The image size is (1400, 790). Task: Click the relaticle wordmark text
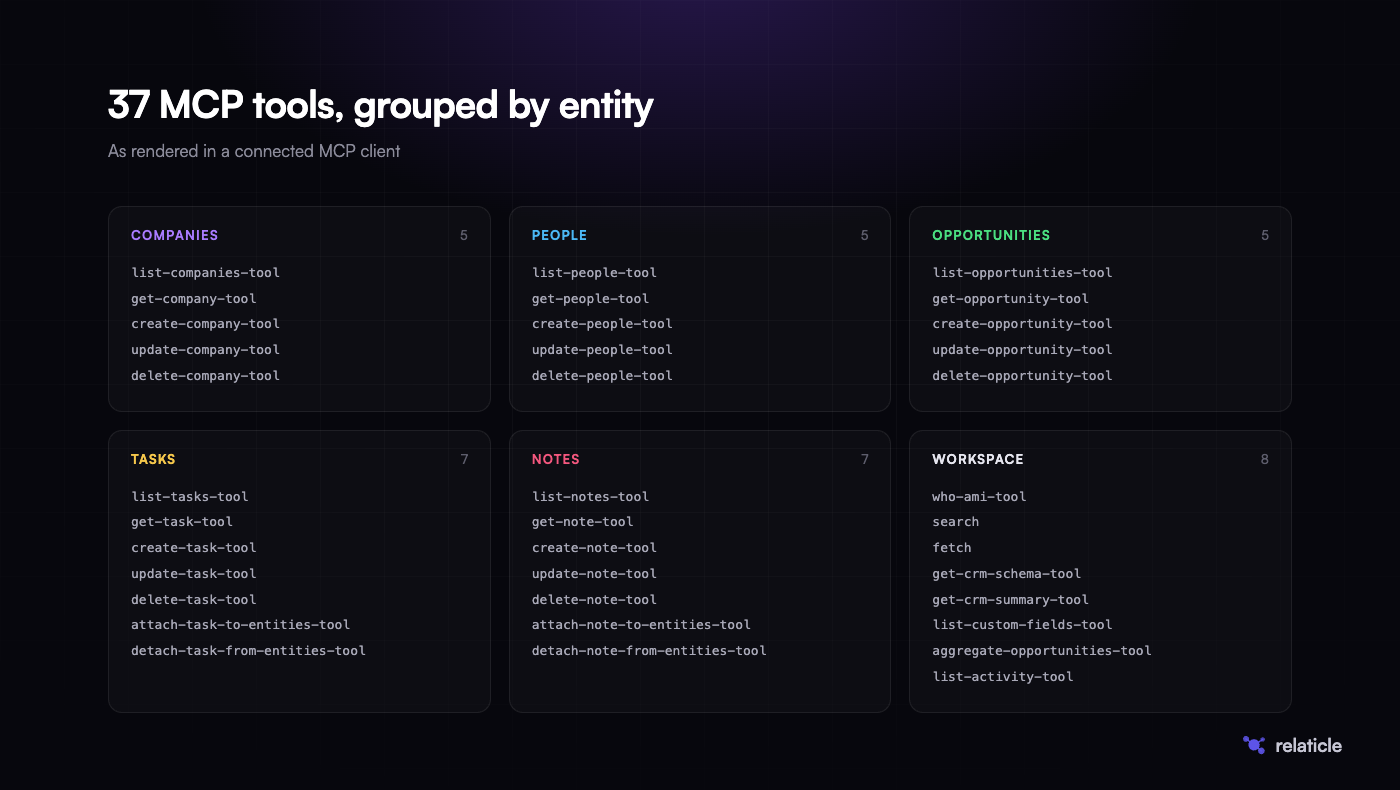[x=1309, y=745]
